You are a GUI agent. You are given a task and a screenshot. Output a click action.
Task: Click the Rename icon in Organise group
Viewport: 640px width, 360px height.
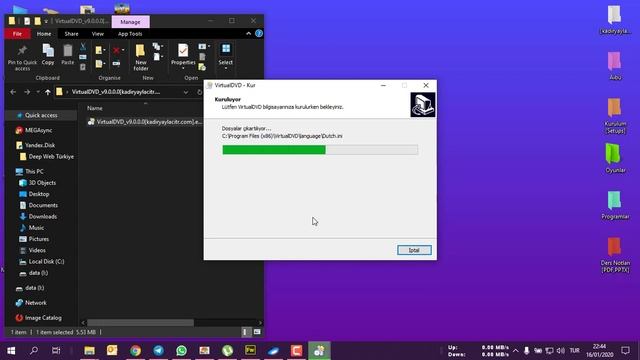click(x=116, y=64)
